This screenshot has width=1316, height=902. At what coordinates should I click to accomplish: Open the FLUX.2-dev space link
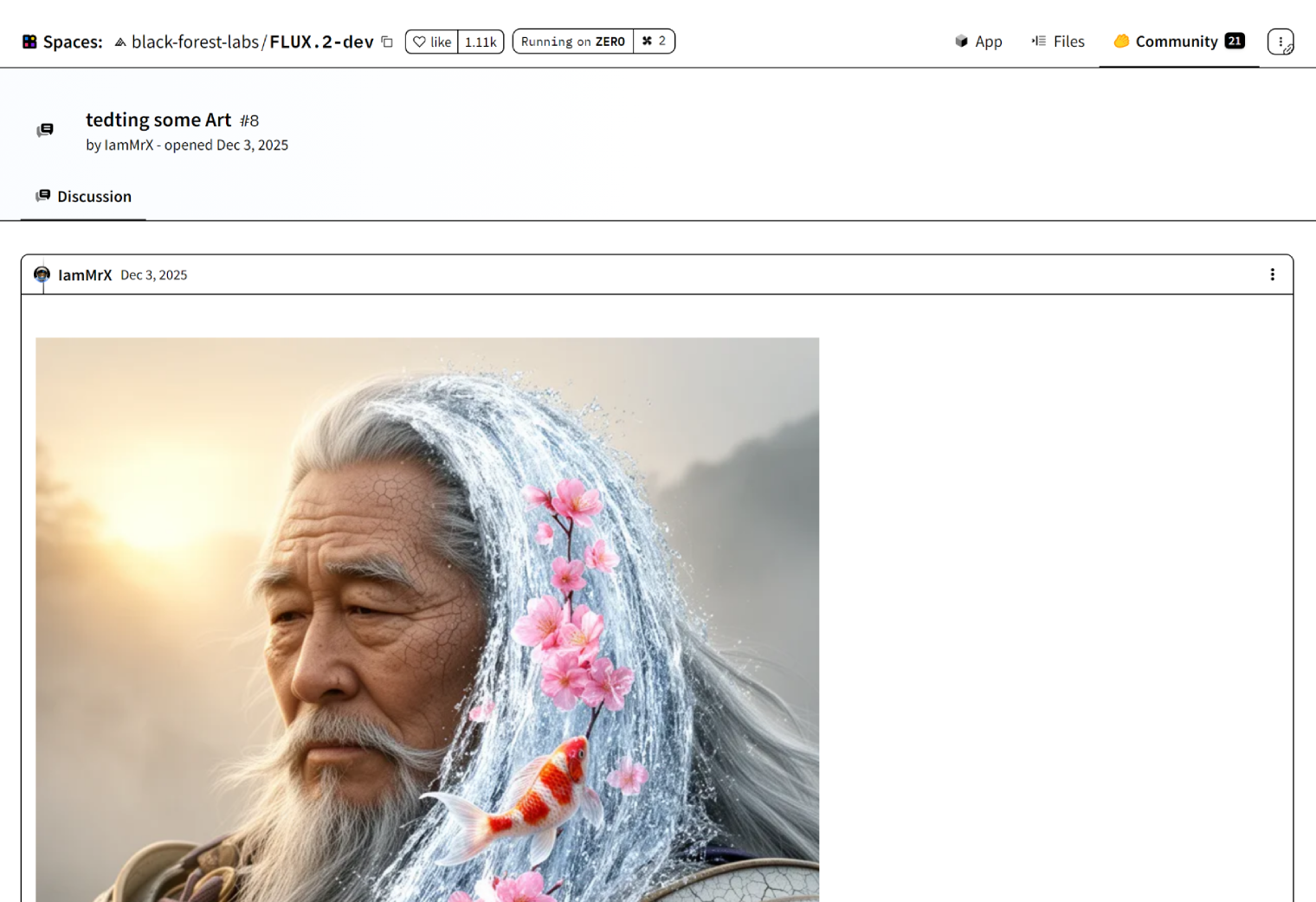click(321, 42)
